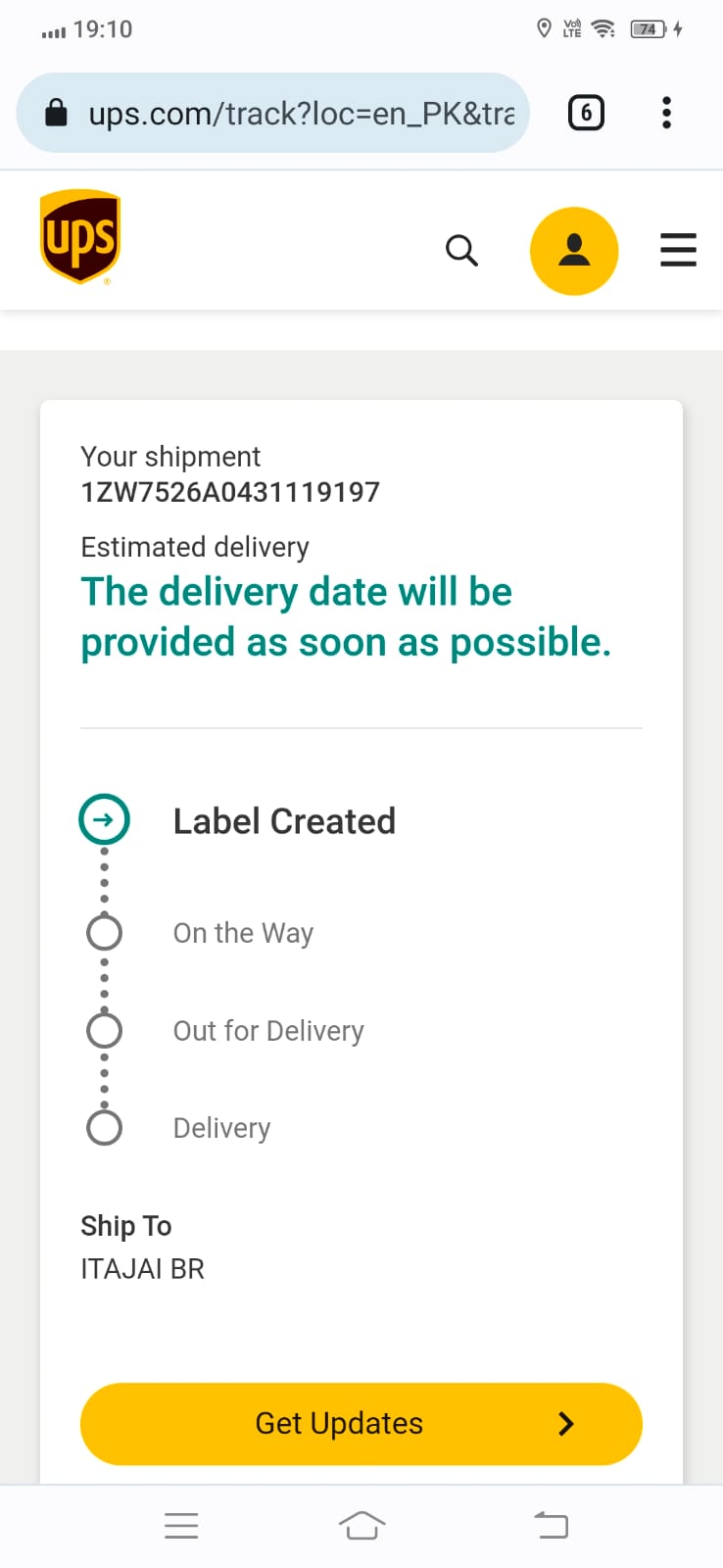The width and height of the screenshot is (723, 1568).
Task: Select the On the Way step circle
Action: (104, 933)
